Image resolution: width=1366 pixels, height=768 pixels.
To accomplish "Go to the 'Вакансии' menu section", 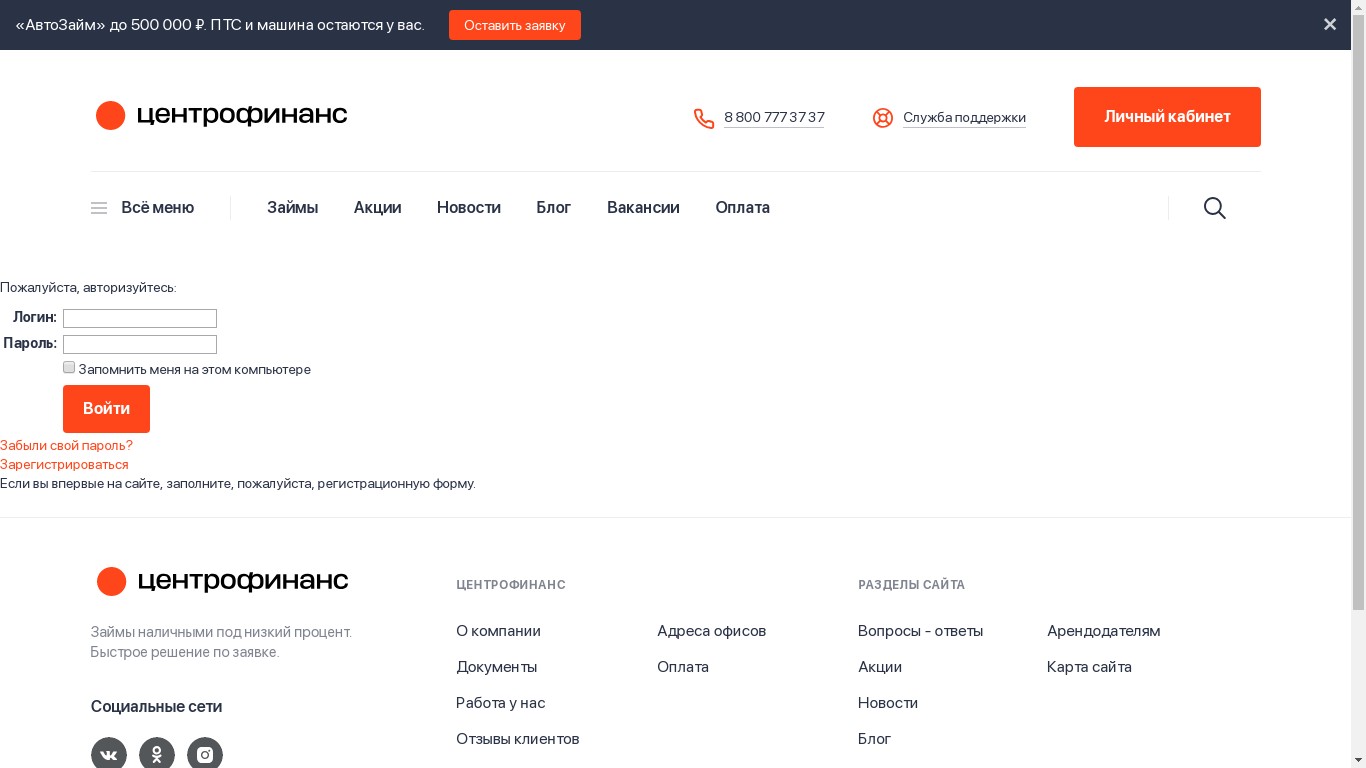I will pos(643,208).
